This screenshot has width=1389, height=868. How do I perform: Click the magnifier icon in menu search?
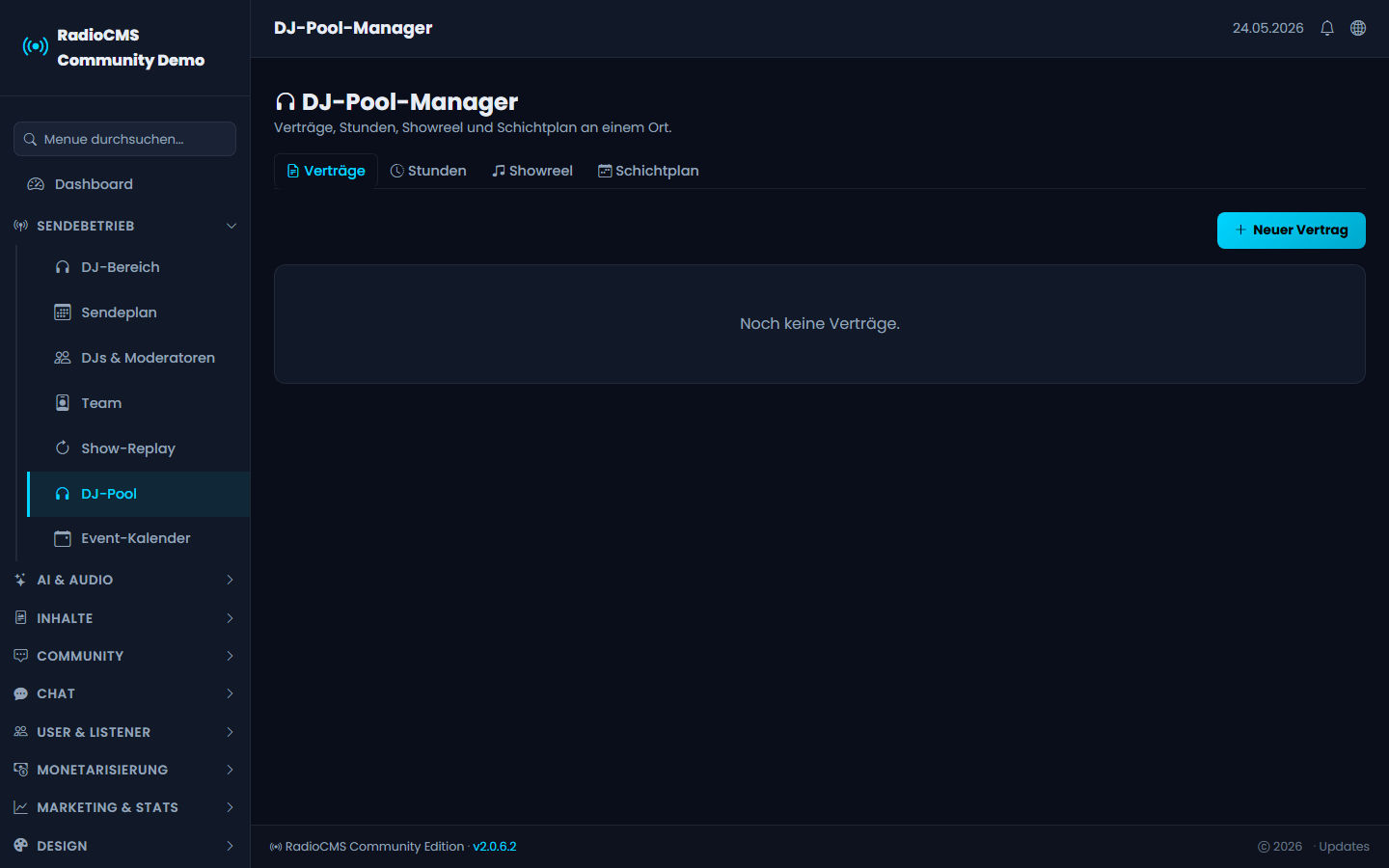click(30, 139)
